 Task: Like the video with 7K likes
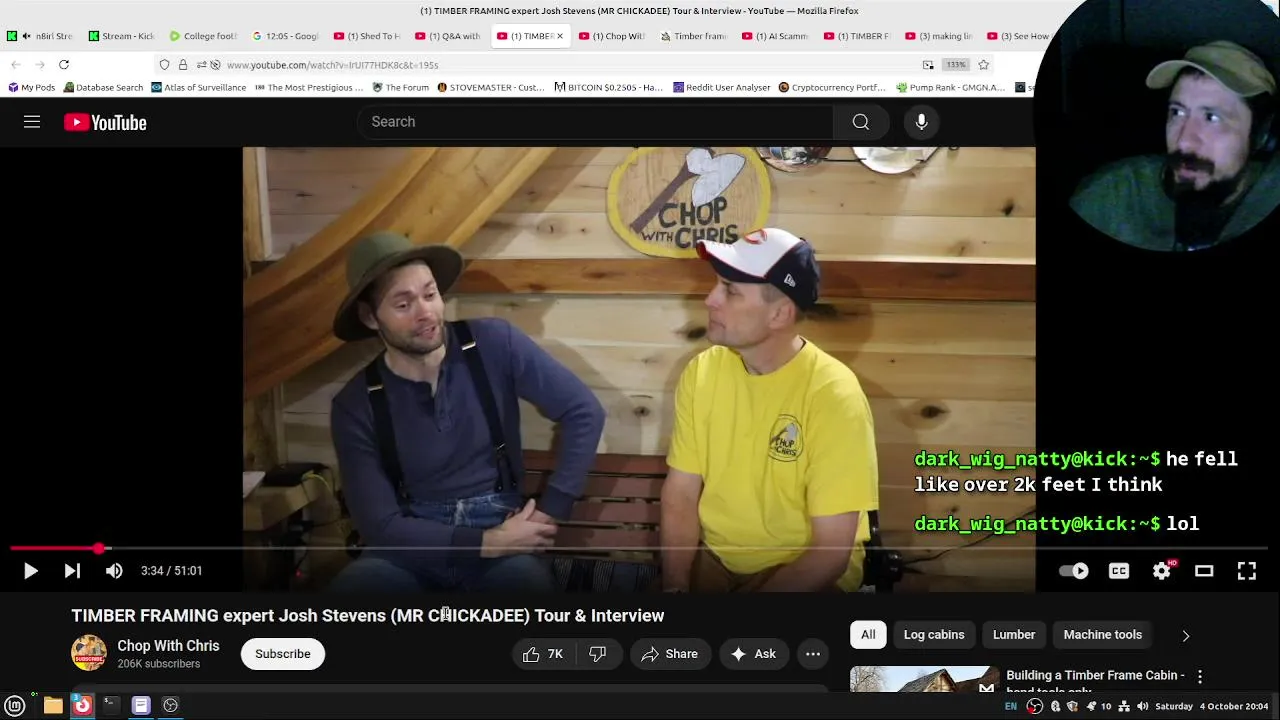click(x=543, y=654)
